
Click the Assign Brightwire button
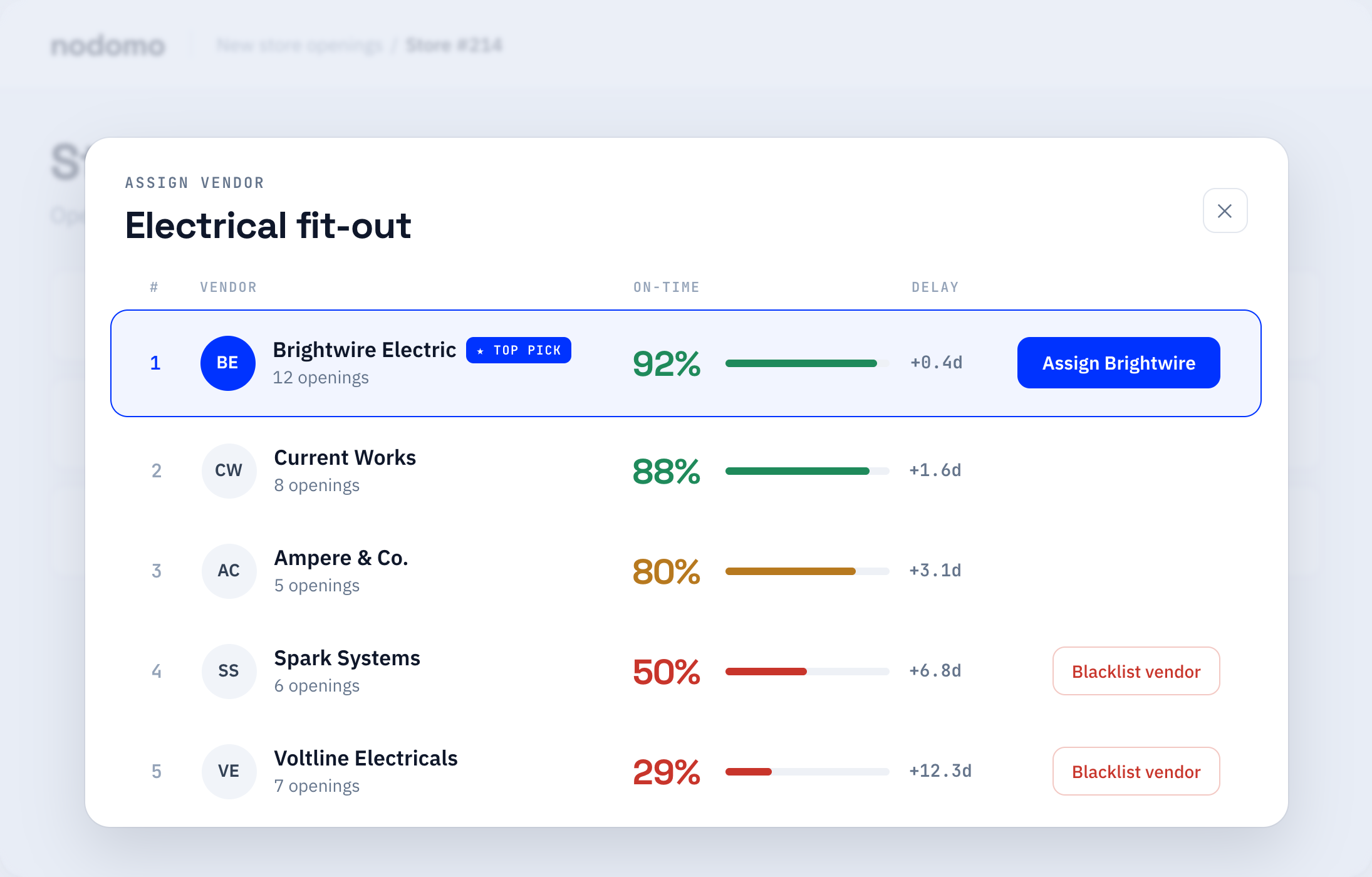pyautogui.click(x=1118, y=363)
